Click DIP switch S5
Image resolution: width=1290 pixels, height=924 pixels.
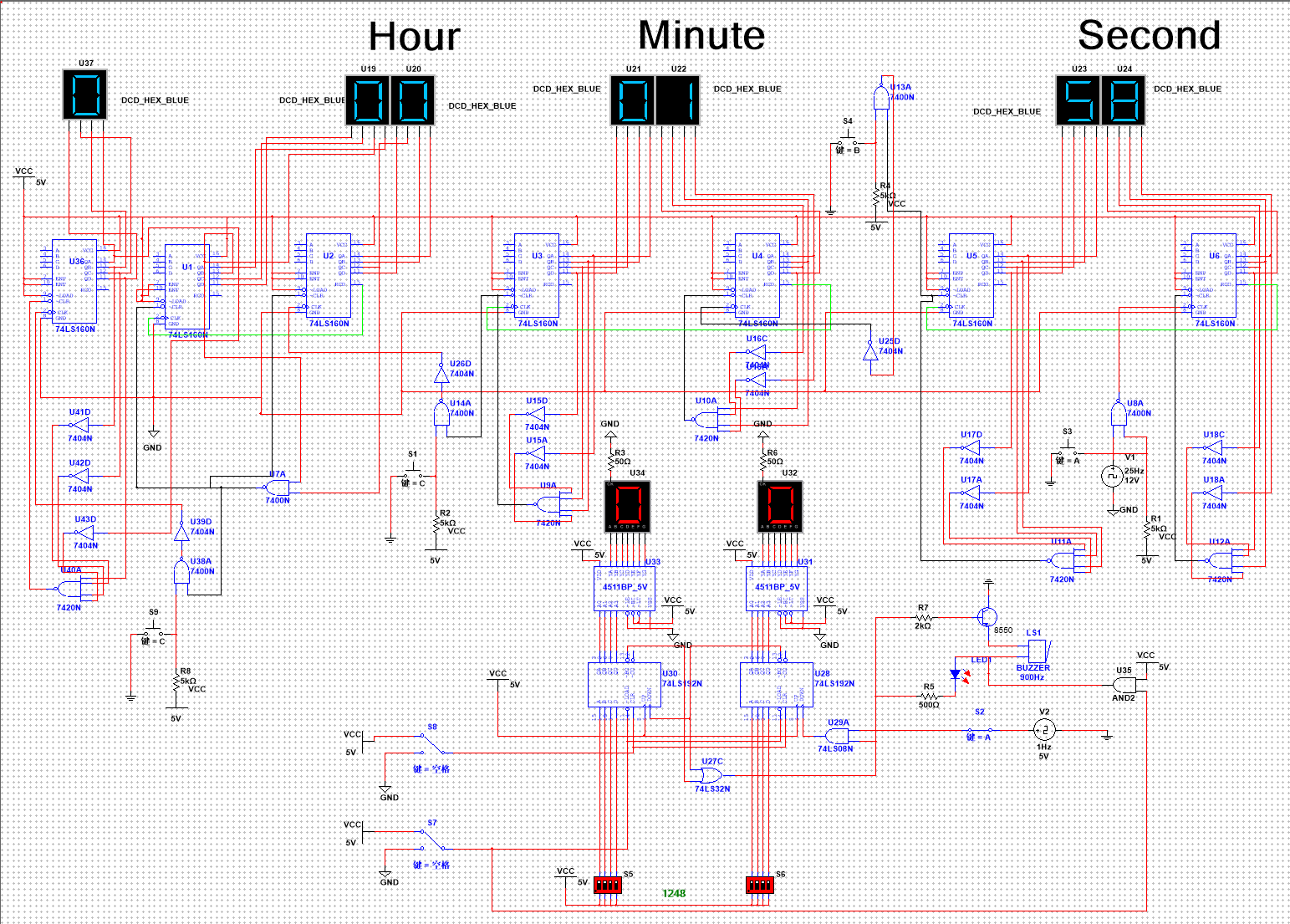[x=607, y=884]
